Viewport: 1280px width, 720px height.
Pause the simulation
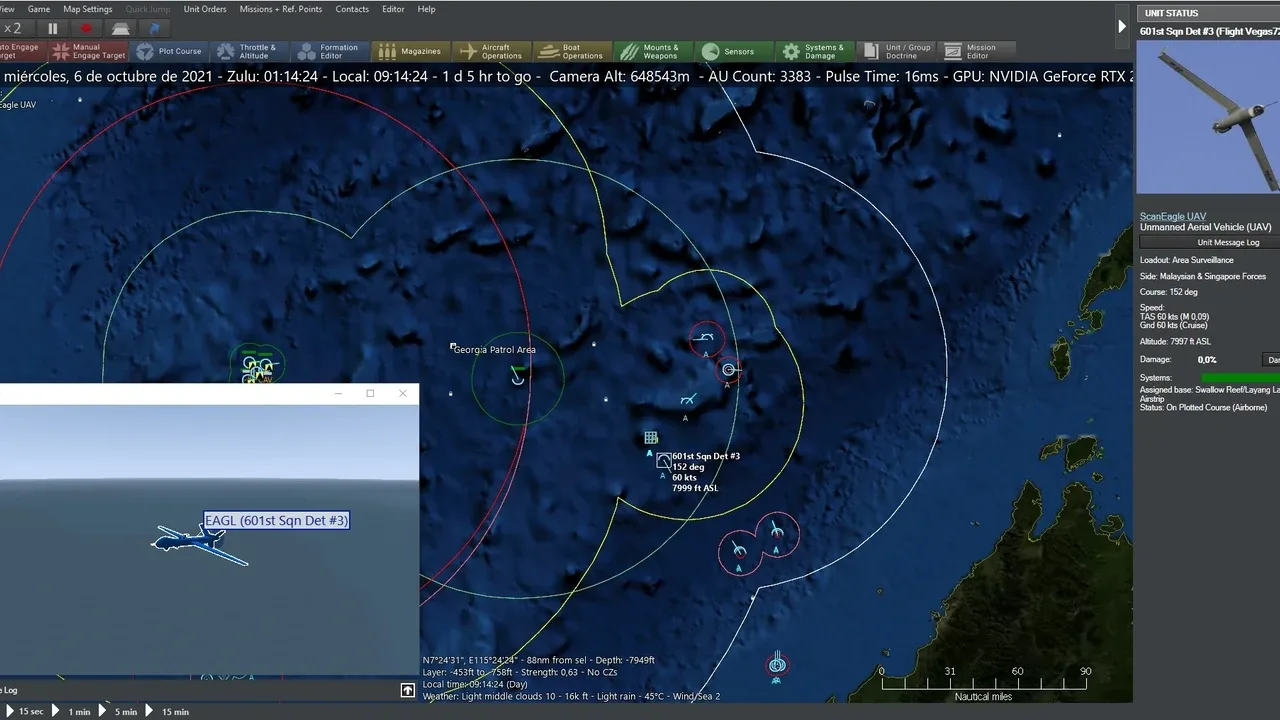pyautogui.click(x=53, y=29)
